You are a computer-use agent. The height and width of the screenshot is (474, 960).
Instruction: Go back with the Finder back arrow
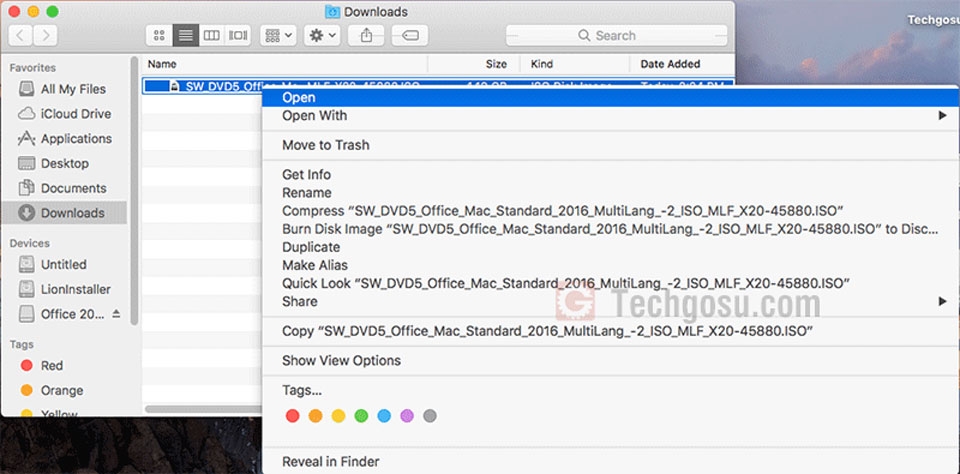(x=21, y=35)
